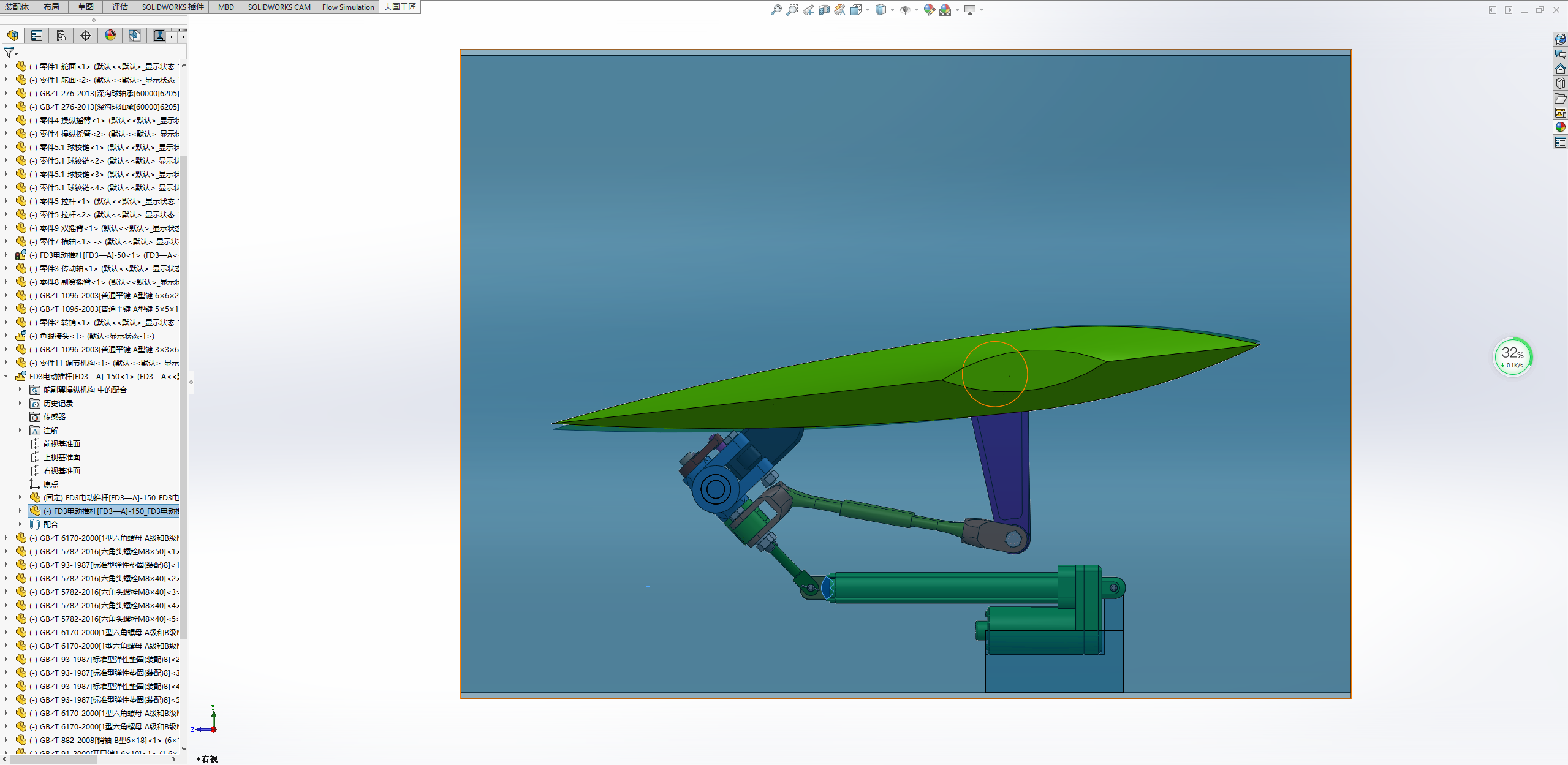This screenshot has height=765, width=1568.
Task: Collapse the FD3电动推杆 150 subassembly node
Action: [6, 377]
